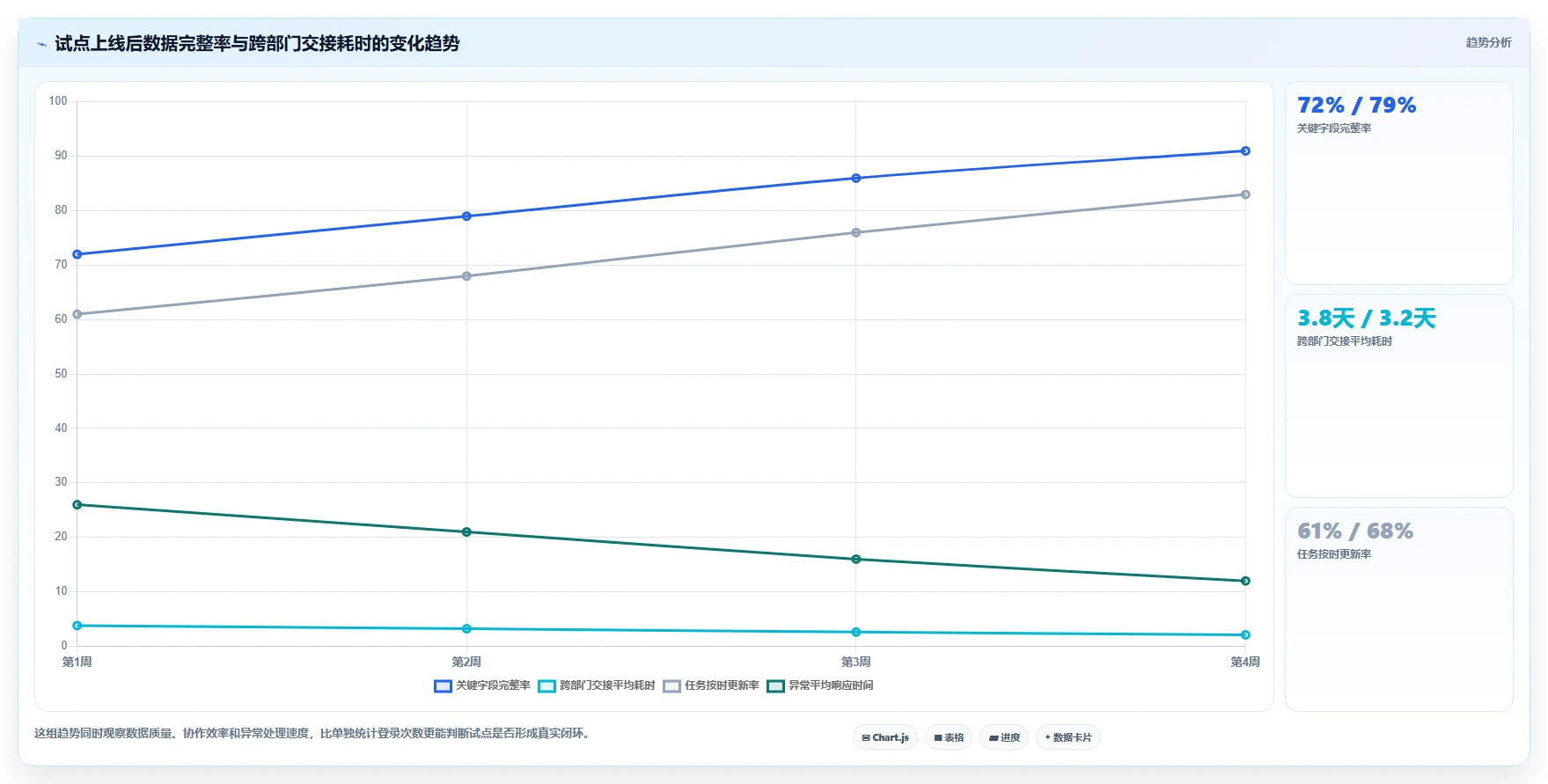This screenshot has height=784, width=1548.
Task: Click the gray data point at 第3周
Action: click(x=856, y=233)
